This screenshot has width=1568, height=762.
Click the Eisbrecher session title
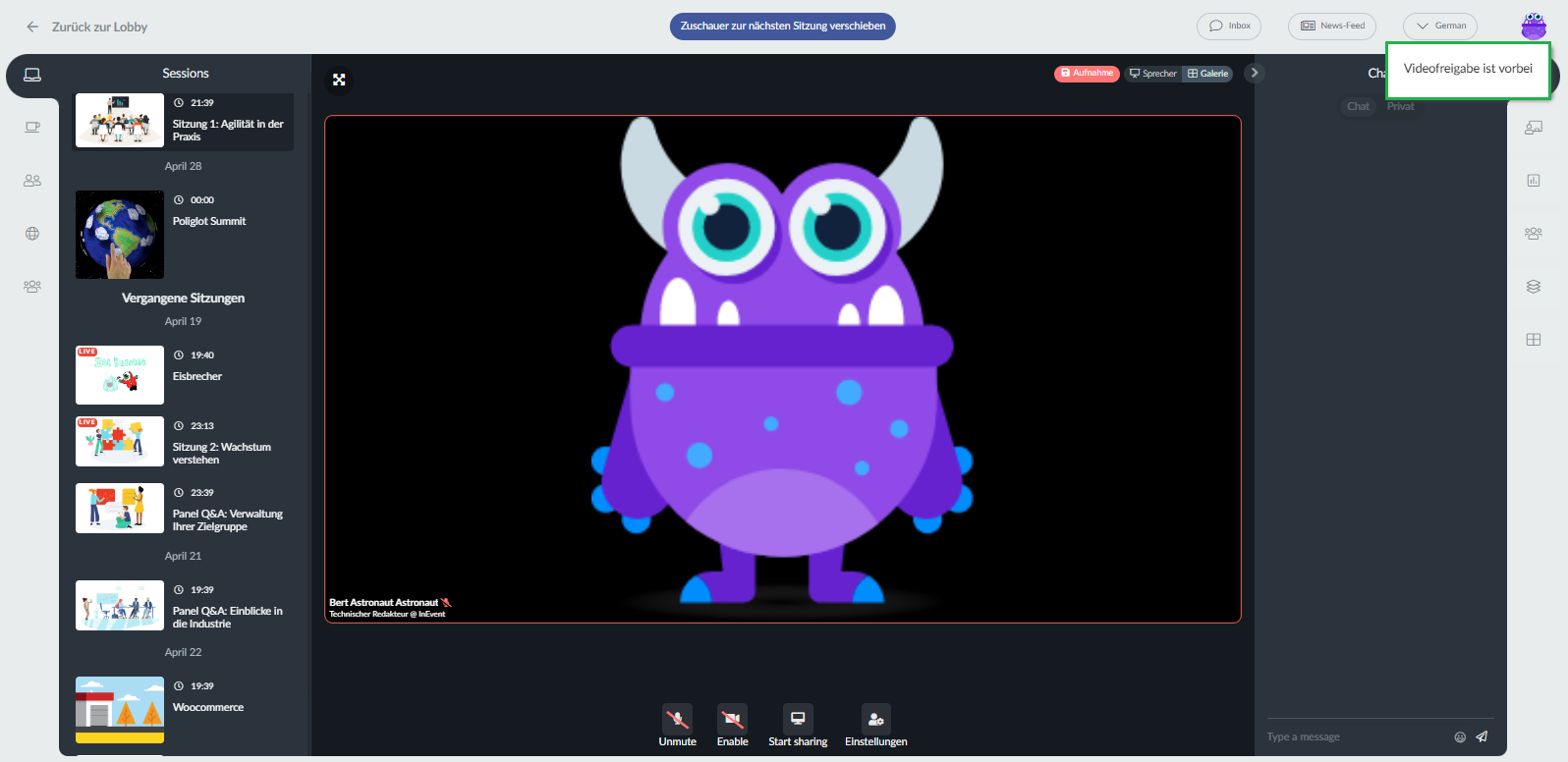pos(197,376)
